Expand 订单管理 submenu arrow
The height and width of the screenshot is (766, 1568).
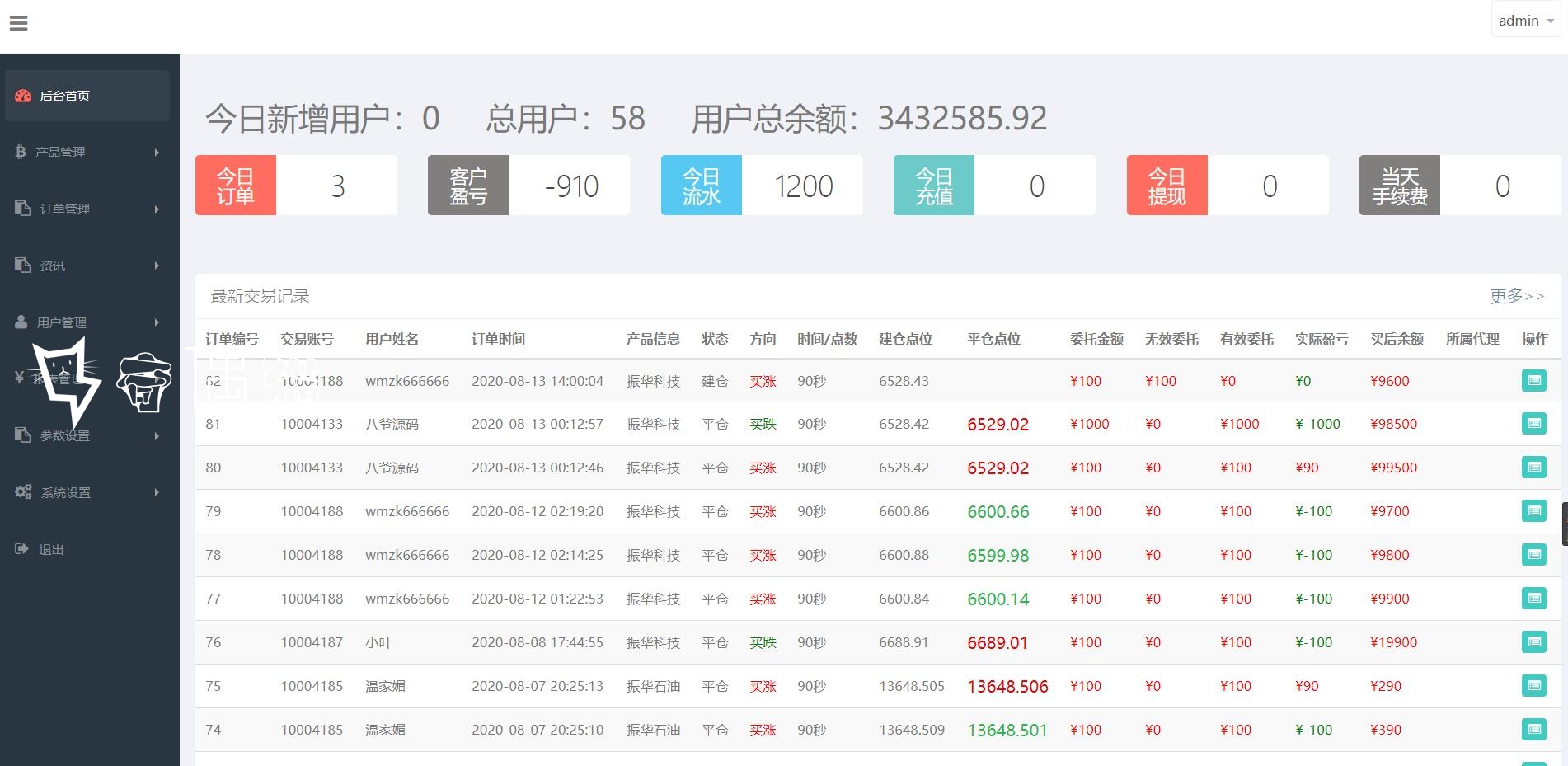(x=157, y=209)
